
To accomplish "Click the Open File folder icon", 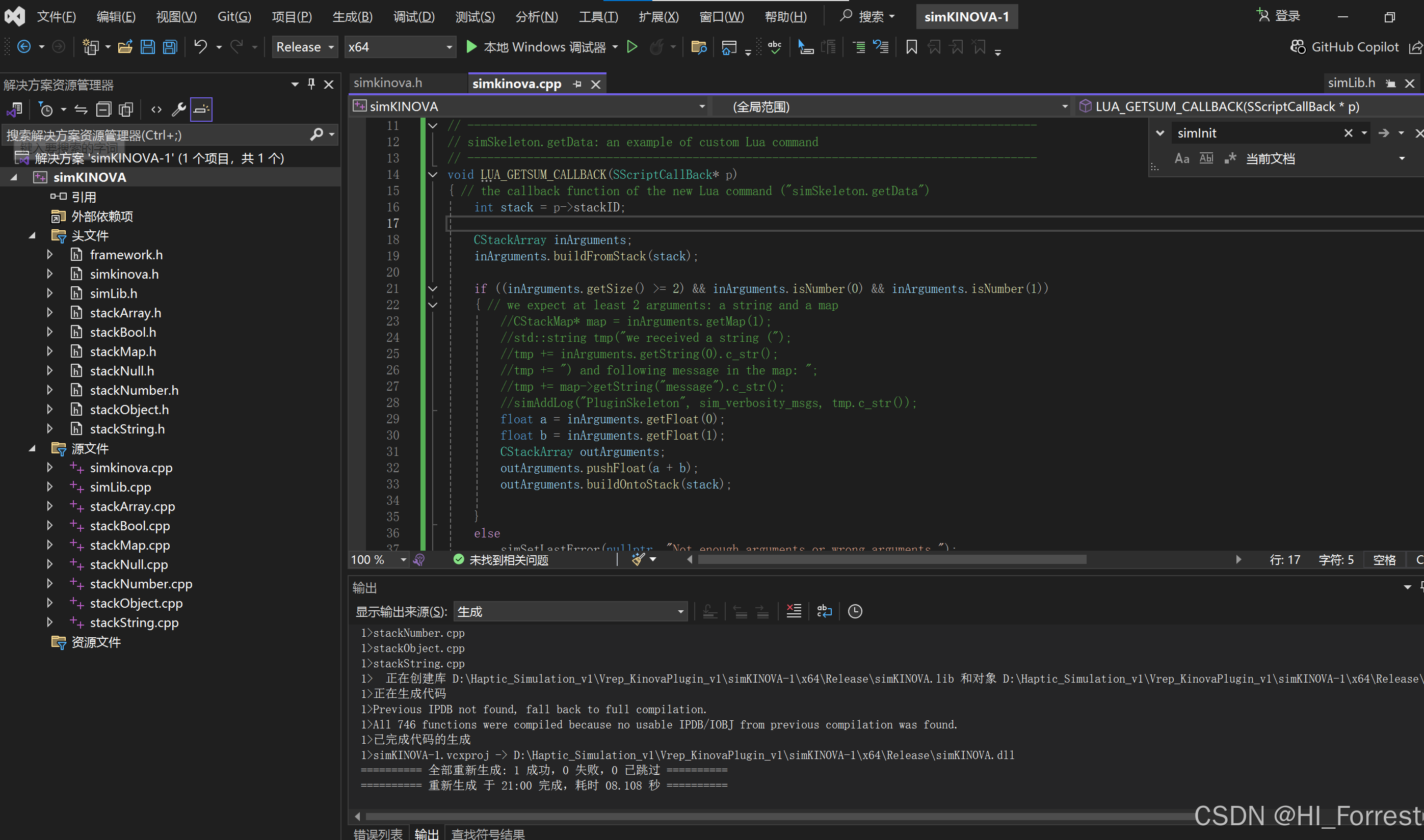I will (125, 47).
